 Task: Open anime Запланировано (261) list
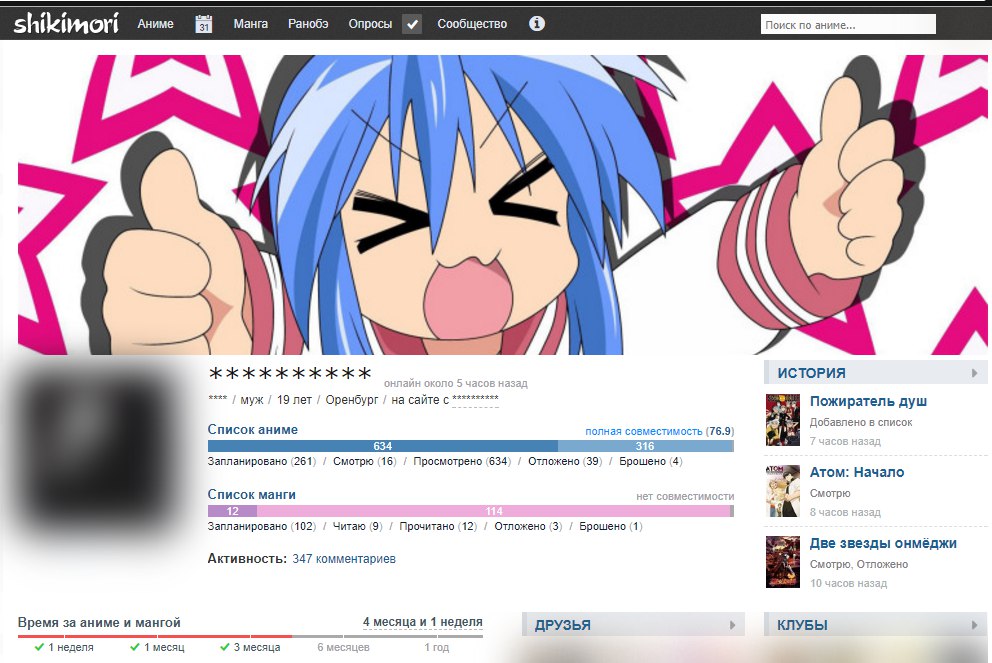pos(262,461)
